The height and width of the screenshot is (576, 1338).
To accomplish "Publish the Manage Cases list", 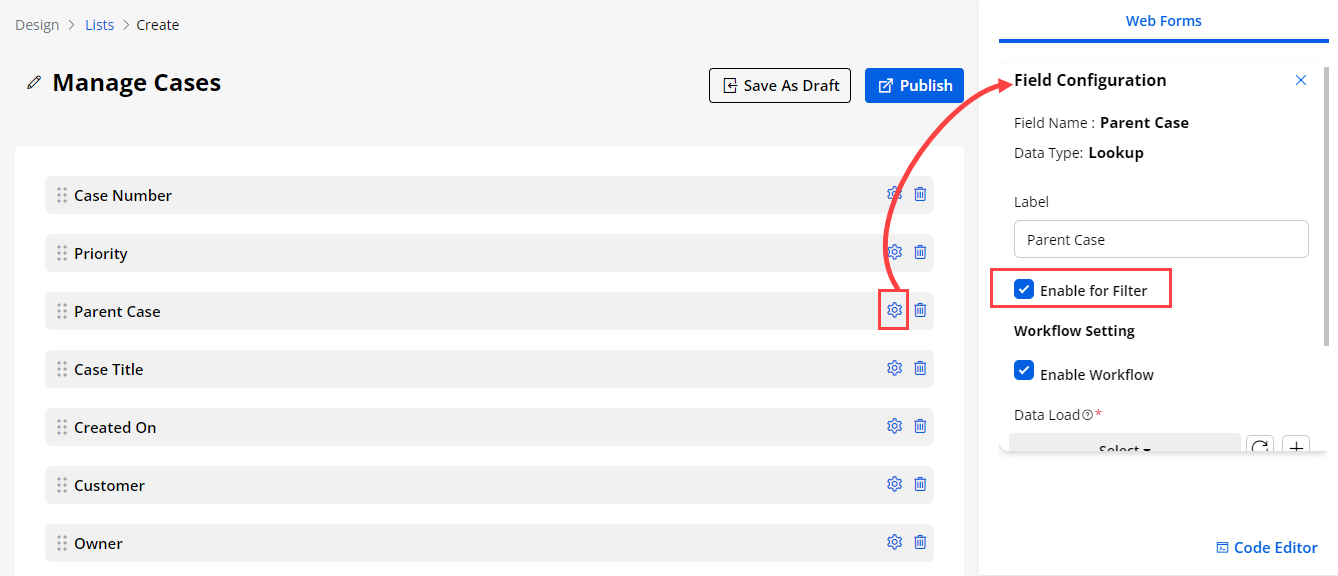I will (x=914, y=86).
